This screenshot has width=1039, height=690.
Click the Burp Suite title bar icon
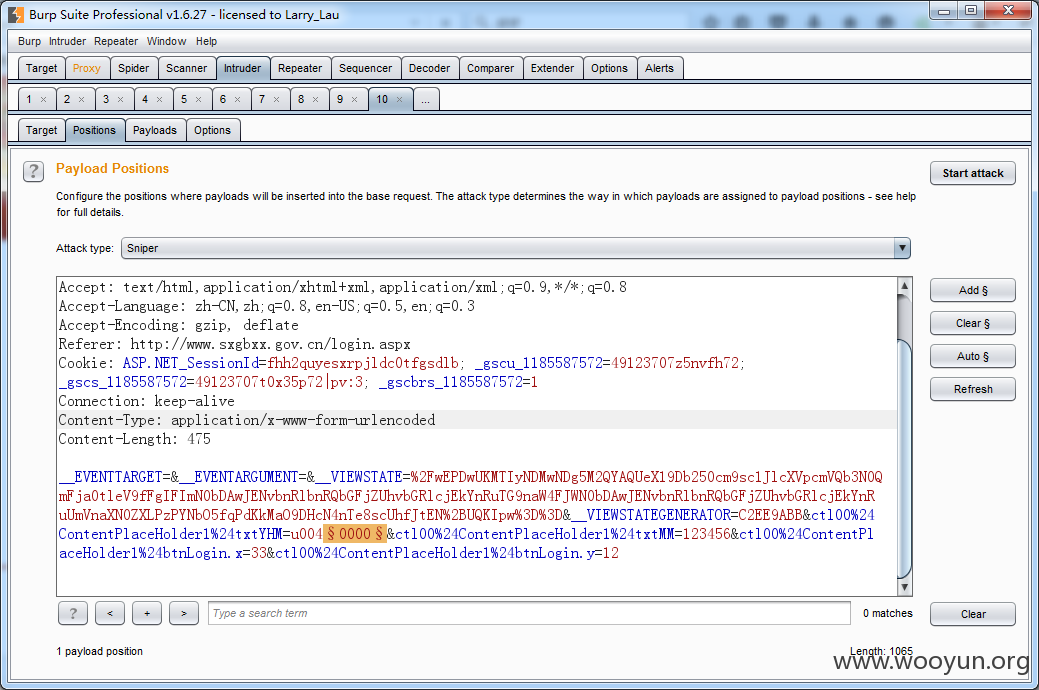[16, 14]
